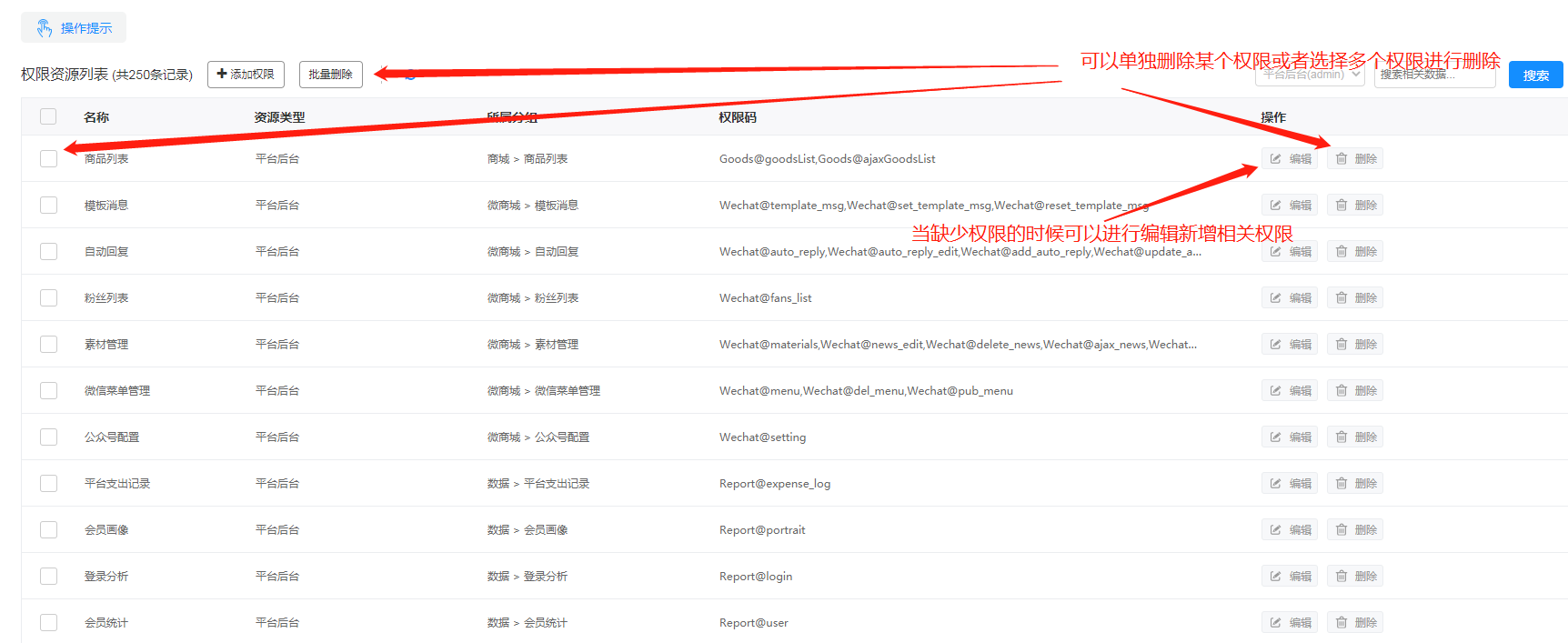Click the trash icon for 平台支出记录 row
This screenshot has width=1568, height=643.
[1342, 484]
